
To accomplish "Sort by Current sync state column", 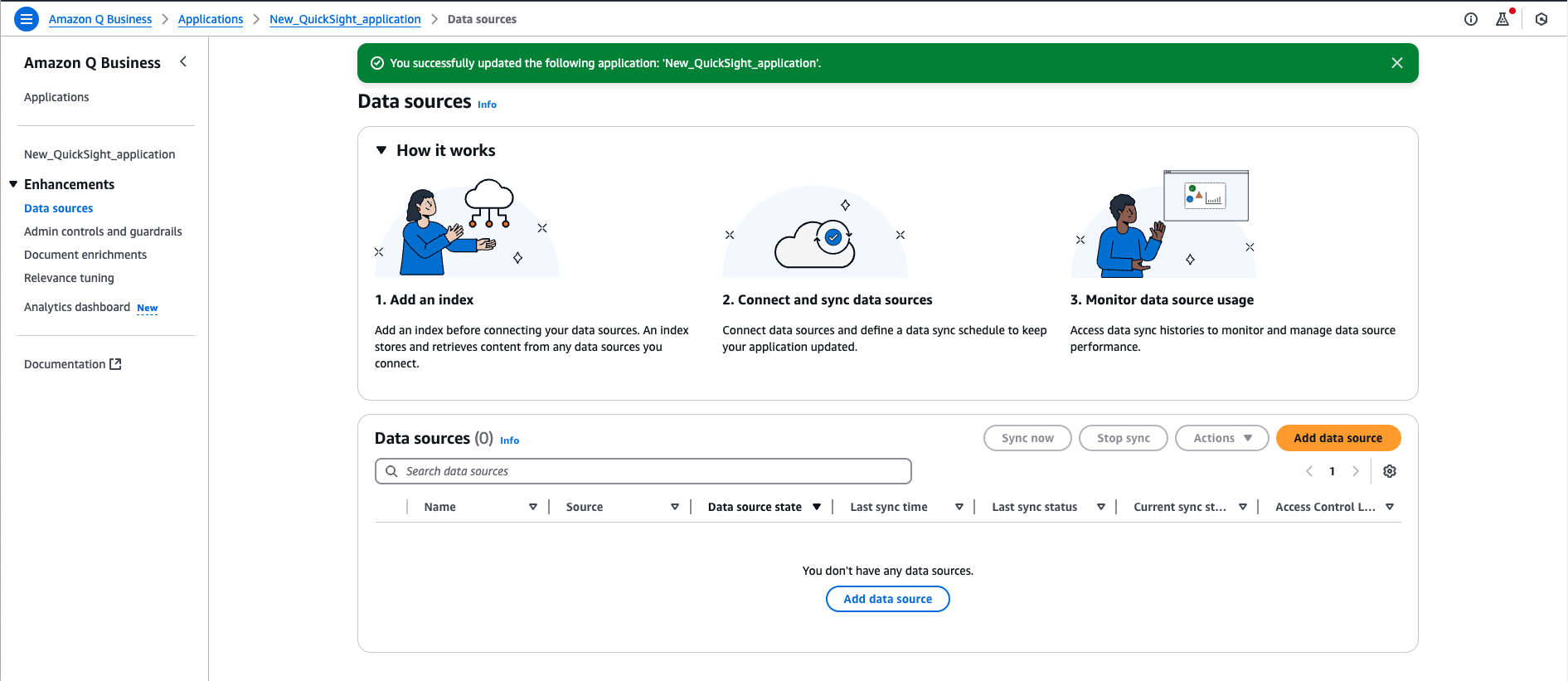I will point(1243,507).
